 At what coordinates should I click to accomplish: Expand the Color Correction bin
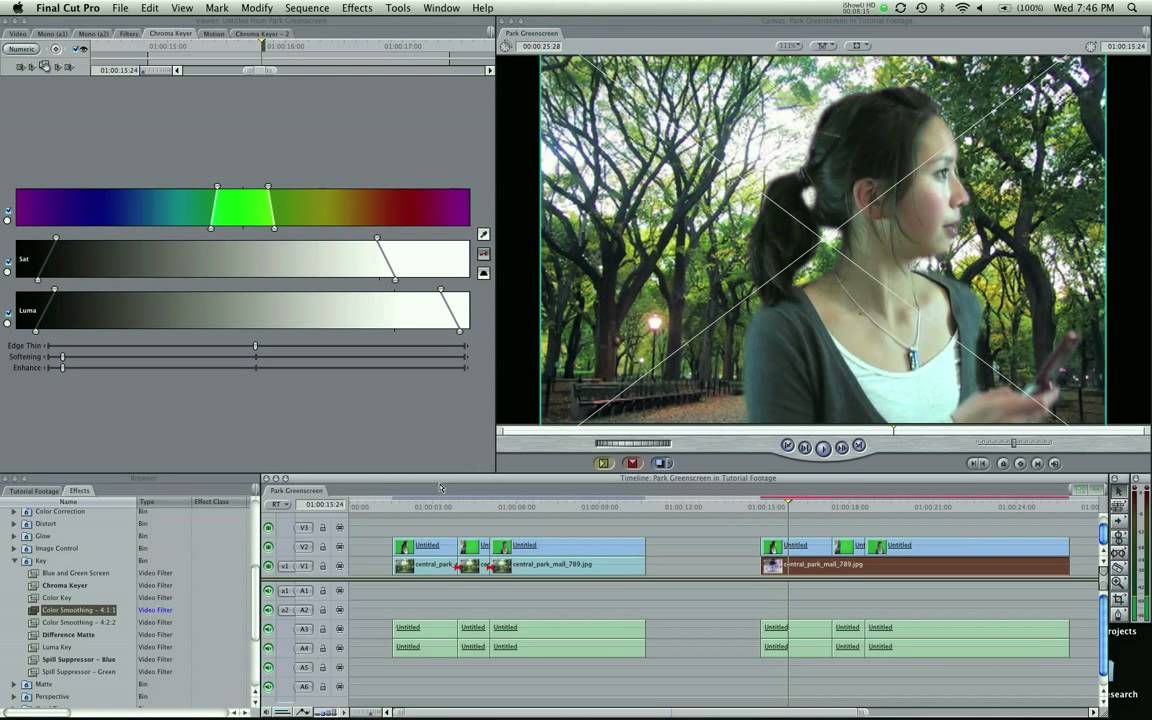click(x=14, y=511)
